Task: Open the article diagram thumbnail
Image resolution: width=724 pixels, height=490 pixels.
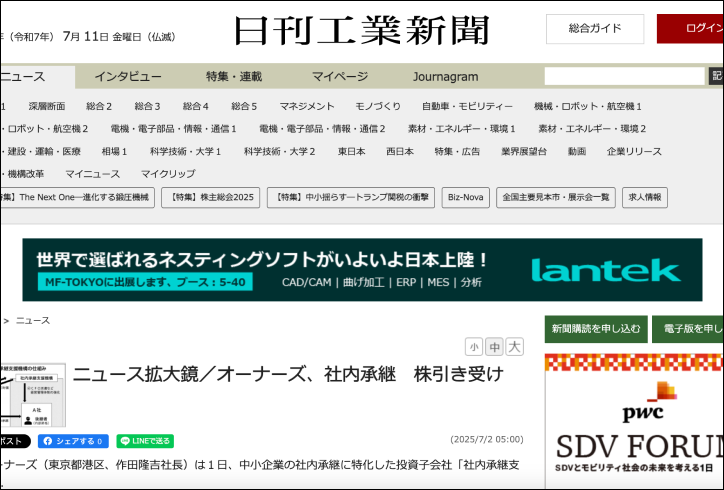Action: 32,395
